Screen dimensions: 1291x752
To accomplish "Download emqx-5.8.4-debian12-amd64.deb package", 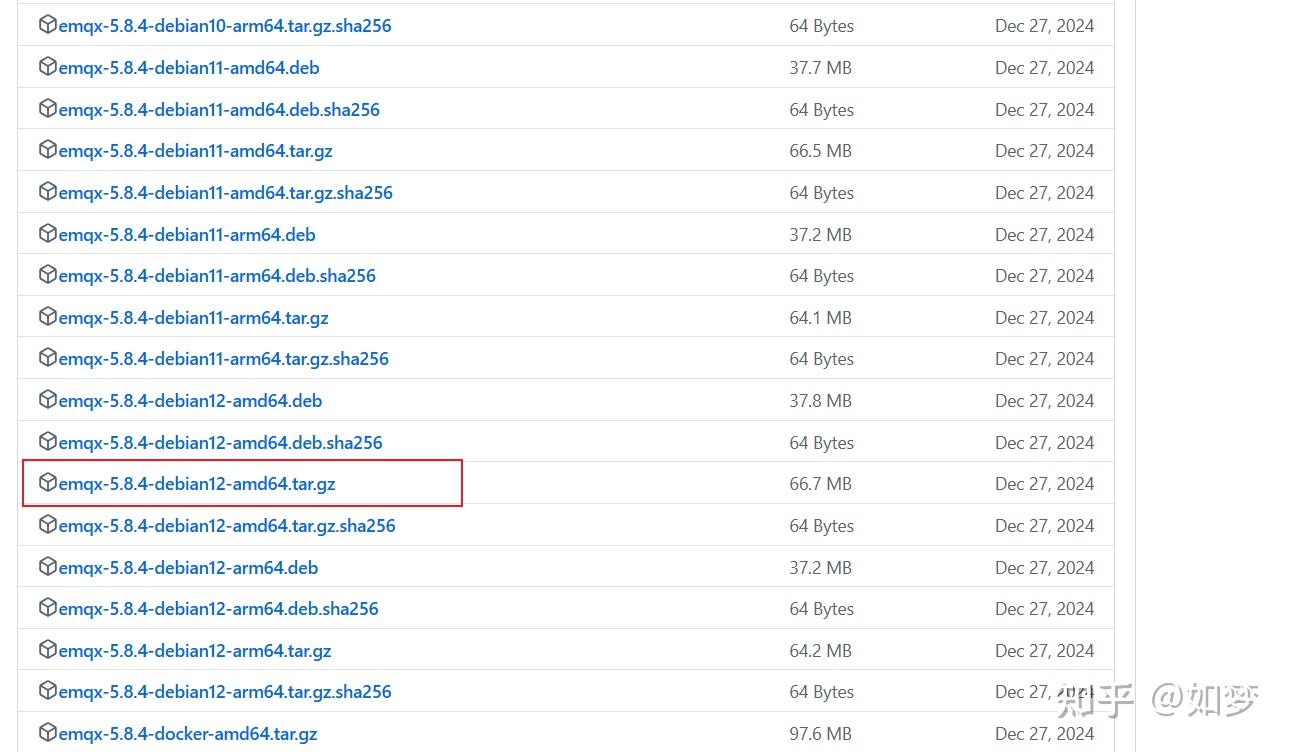I will tap(190, 401).
